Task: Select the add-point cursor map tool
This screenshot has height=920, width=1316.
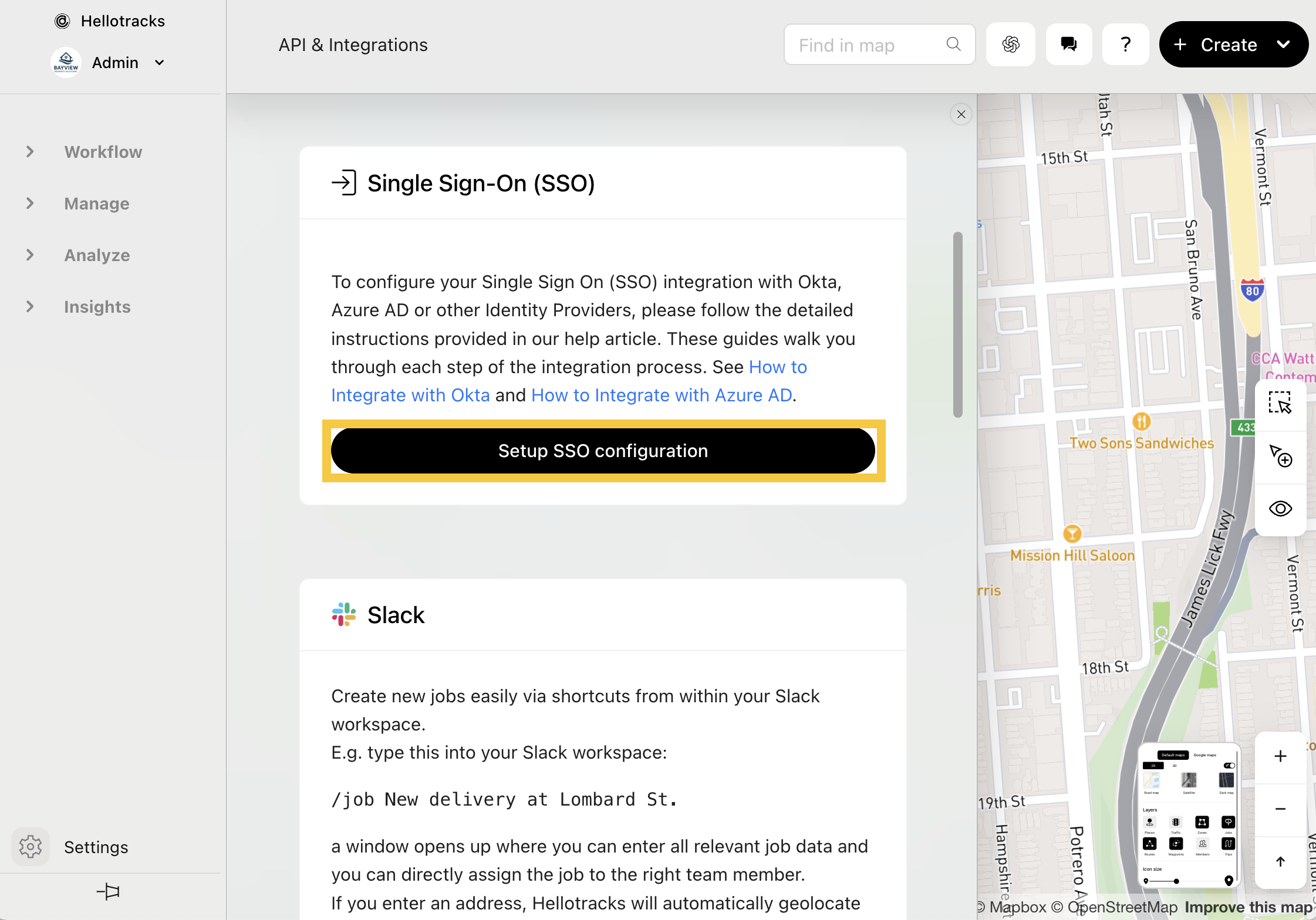Action: [x=1280, y=456]
